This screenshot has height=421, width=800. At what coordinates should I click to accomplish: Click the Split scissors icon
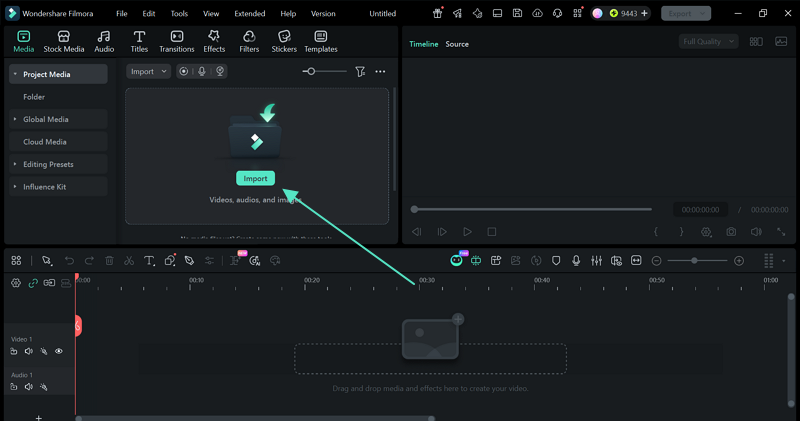coord(129,261)
